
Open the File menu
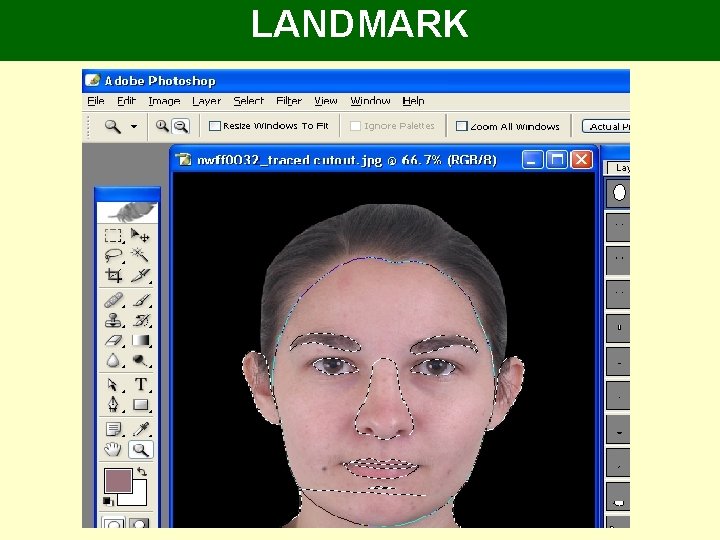pyautogui.click(x=96, y=101)
